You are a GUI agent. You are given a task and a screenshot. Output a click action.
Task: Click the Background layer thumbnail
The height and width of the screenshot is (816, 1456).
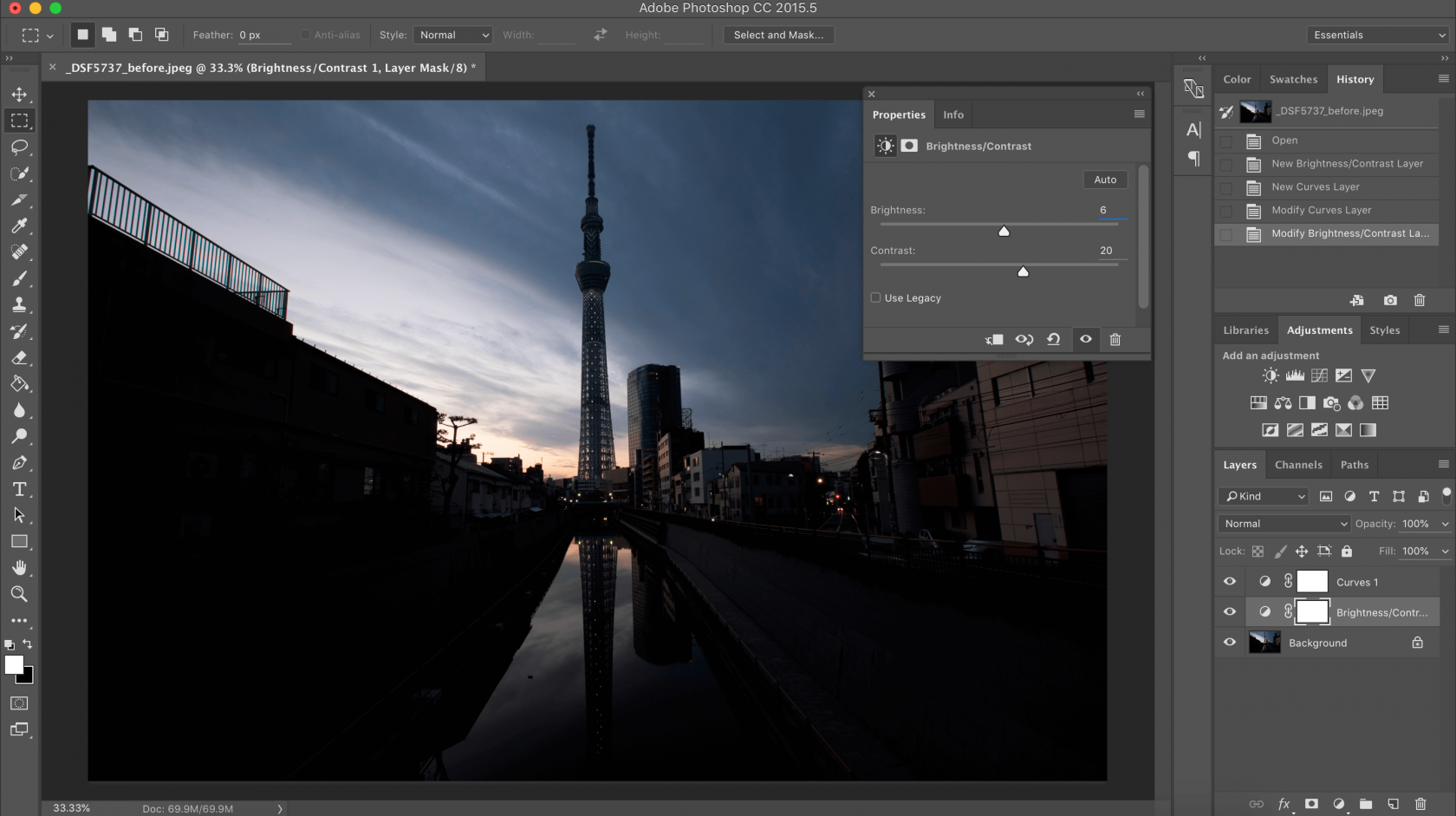pos(1264,643)
